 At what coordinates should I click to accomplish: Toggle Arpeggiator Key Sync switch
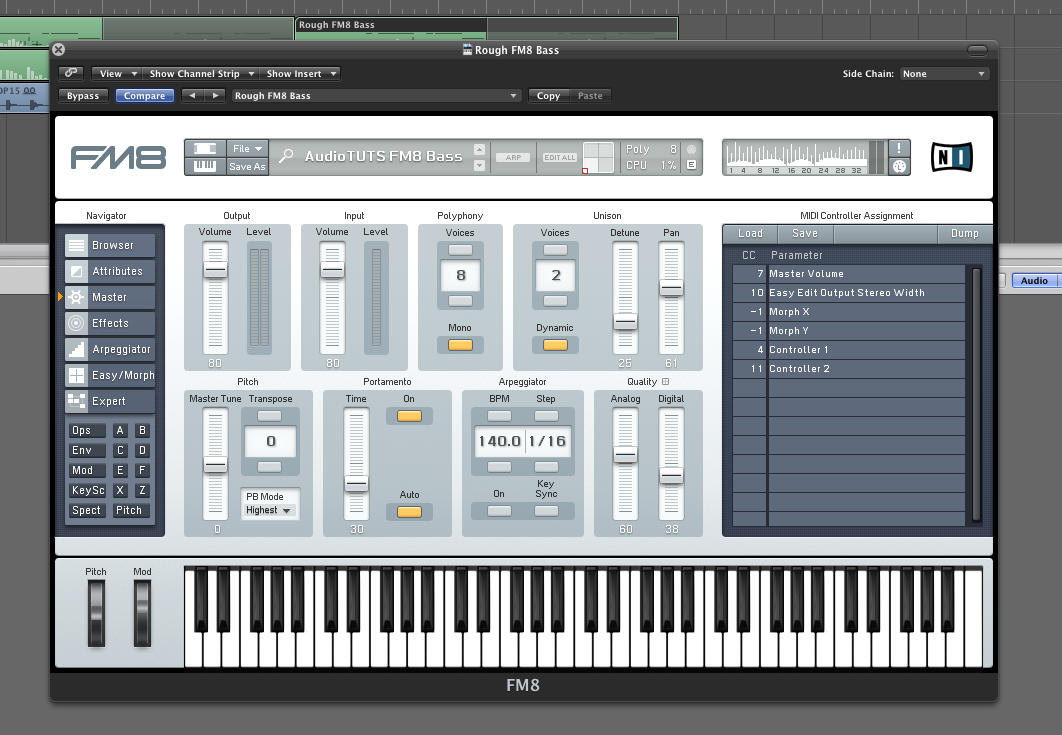click(x=546, y=511)
